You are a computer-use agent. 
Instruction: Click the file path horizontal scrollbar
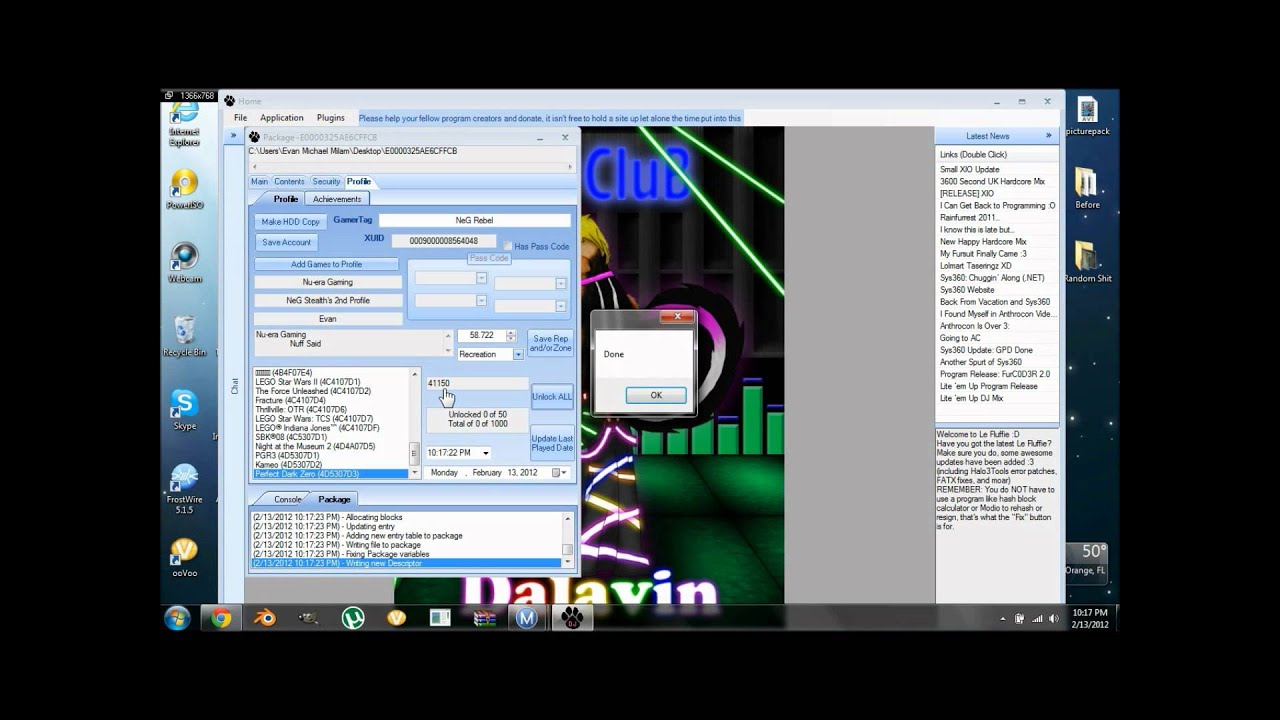[x=412, y=166]
